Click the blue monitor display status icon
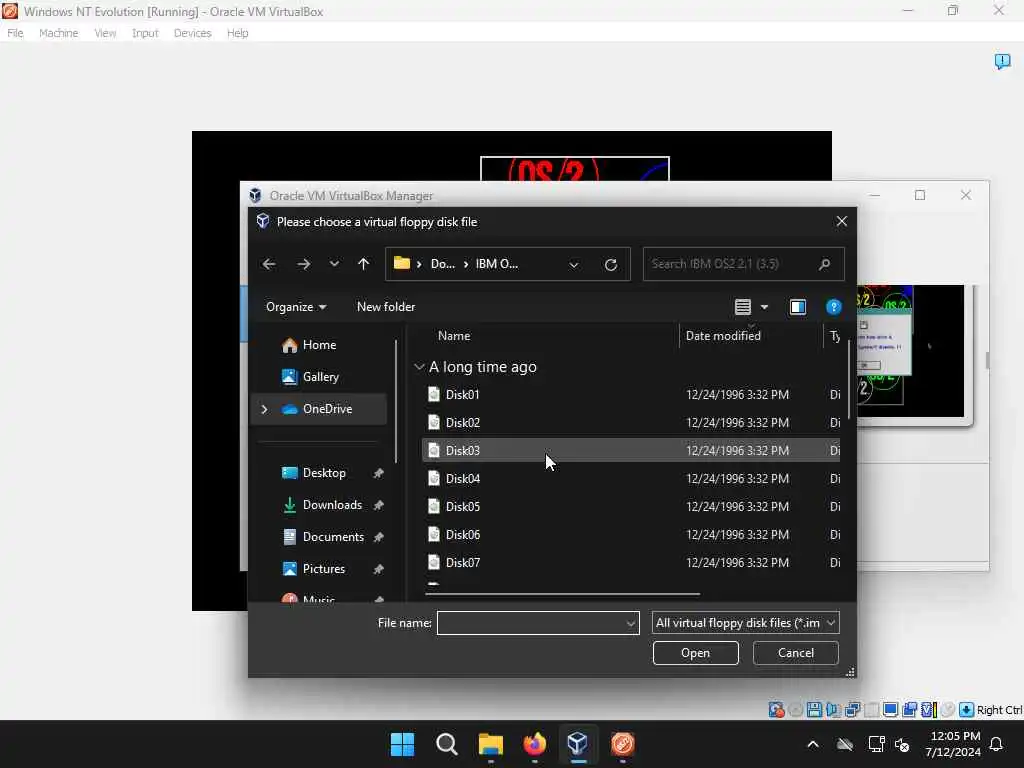Viewport: 1024px width, 768px height. pos(890,710)
